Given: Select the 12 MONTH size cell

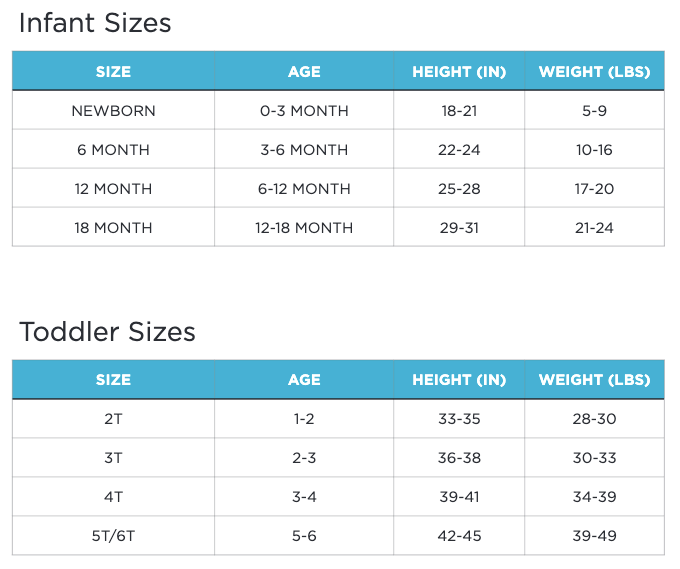Looking at the screenshot, I should [x=113, y=189].
